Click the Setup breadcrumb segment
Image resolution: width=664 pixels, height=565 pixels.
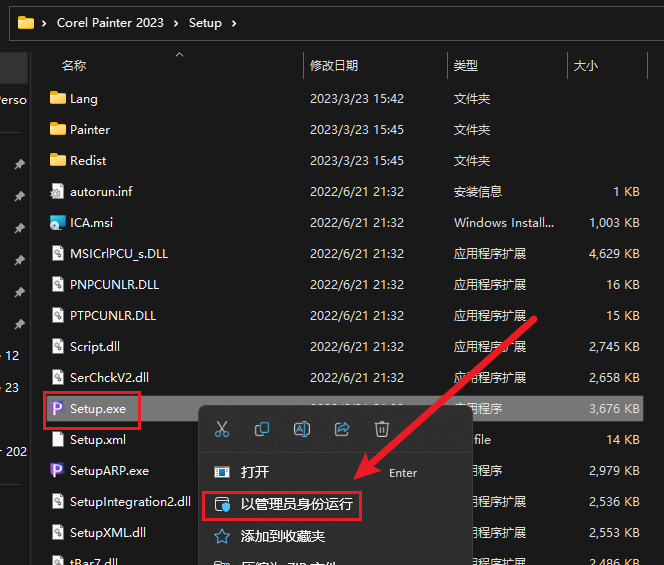pos(205,23)
